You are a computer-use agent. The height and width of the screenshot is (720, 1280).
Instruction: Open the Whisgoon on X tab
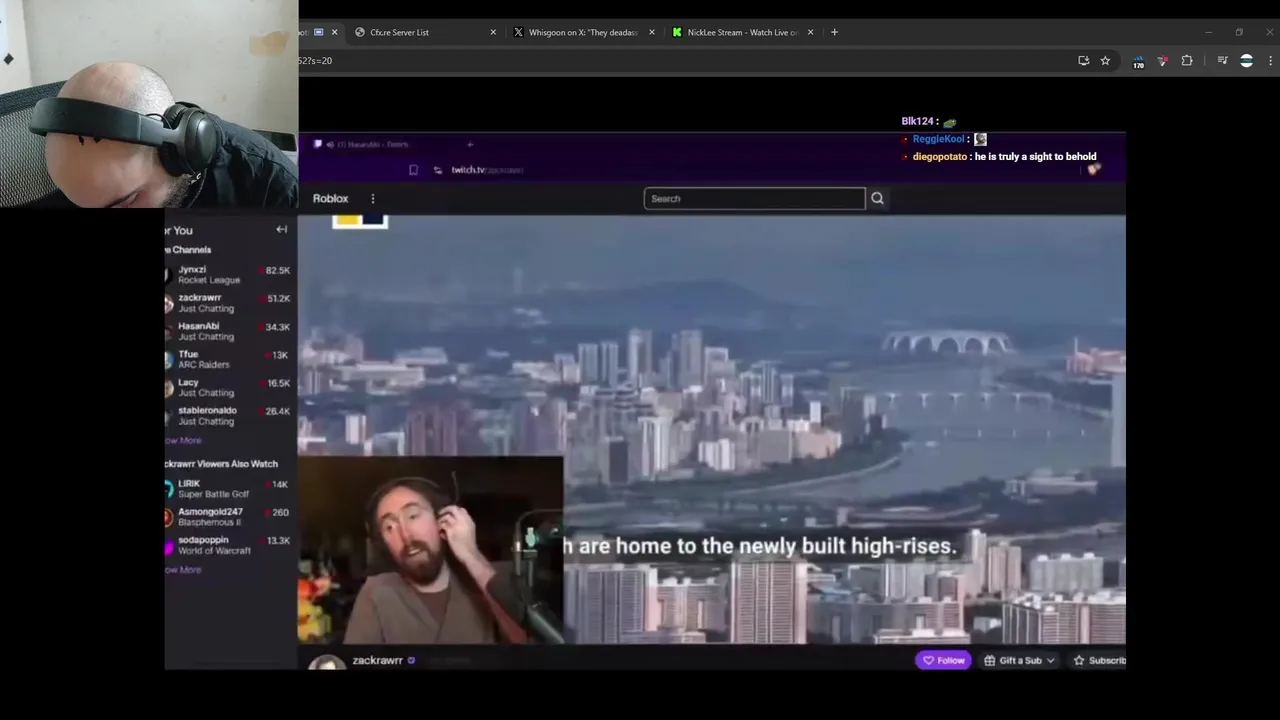[583, 32]
